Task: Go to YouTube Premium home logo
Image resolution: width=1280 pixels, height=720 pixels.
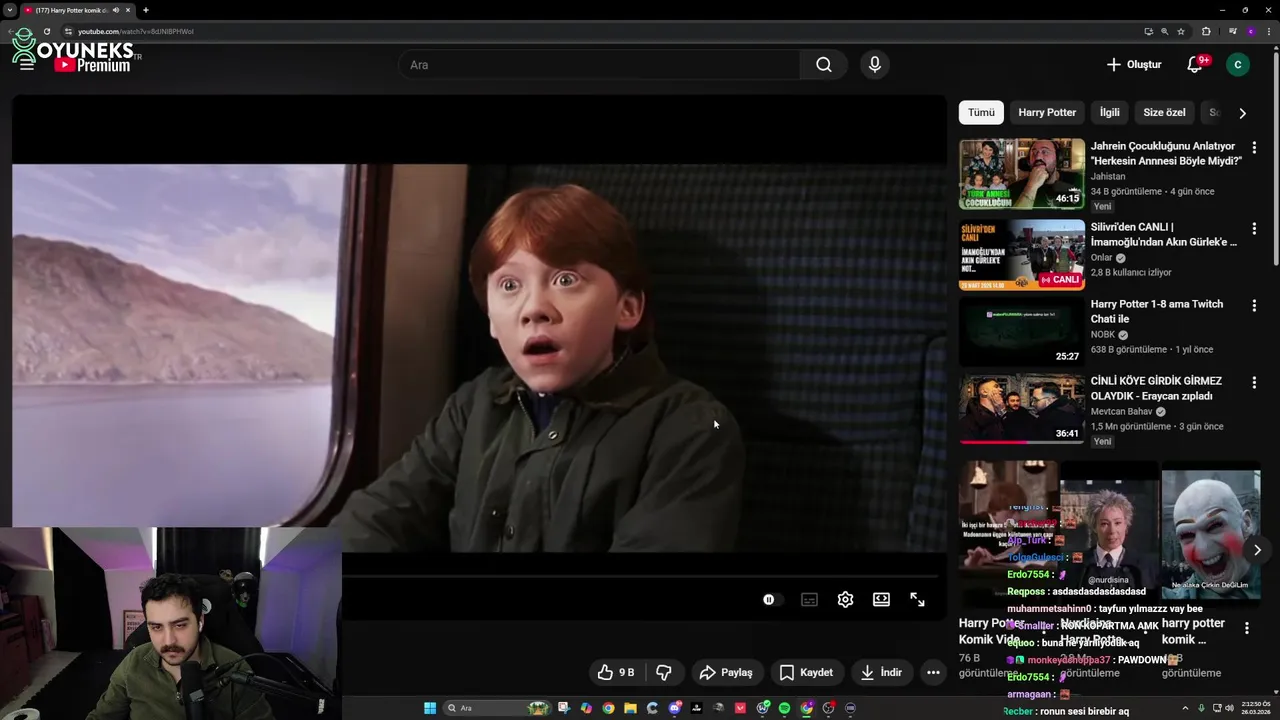Action: click(x=93, y=65)
